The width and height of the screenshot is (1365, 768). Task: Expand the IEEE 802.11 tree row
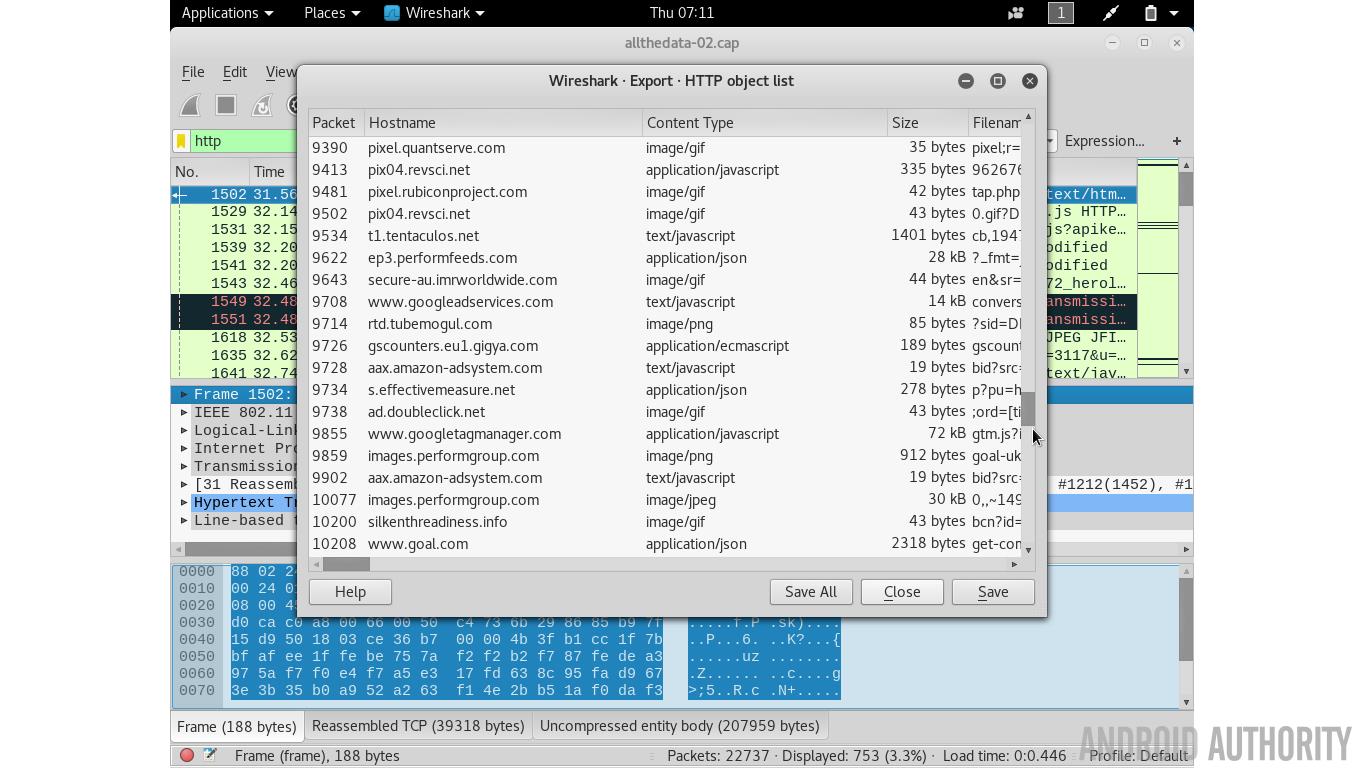[x=184, y=412]
